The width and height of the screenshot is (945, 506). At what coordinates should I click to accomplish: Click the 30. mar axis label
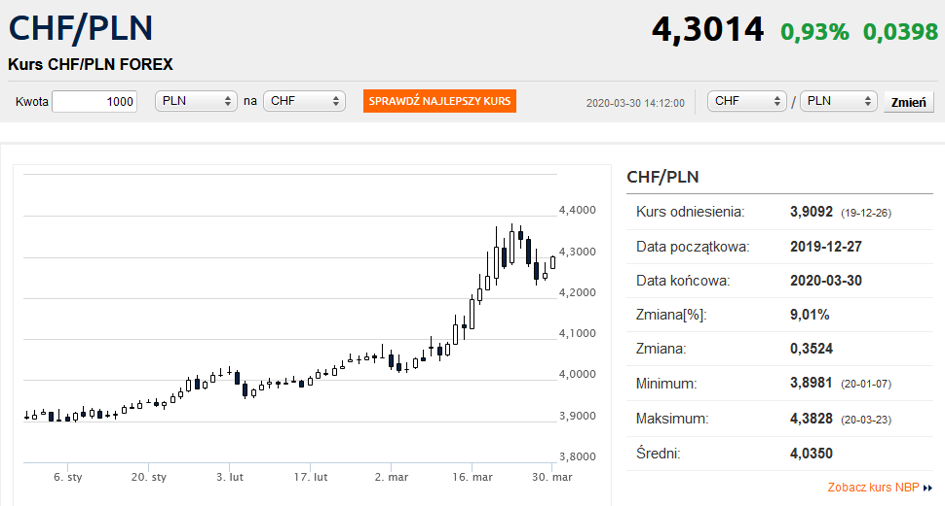point(552,477)
